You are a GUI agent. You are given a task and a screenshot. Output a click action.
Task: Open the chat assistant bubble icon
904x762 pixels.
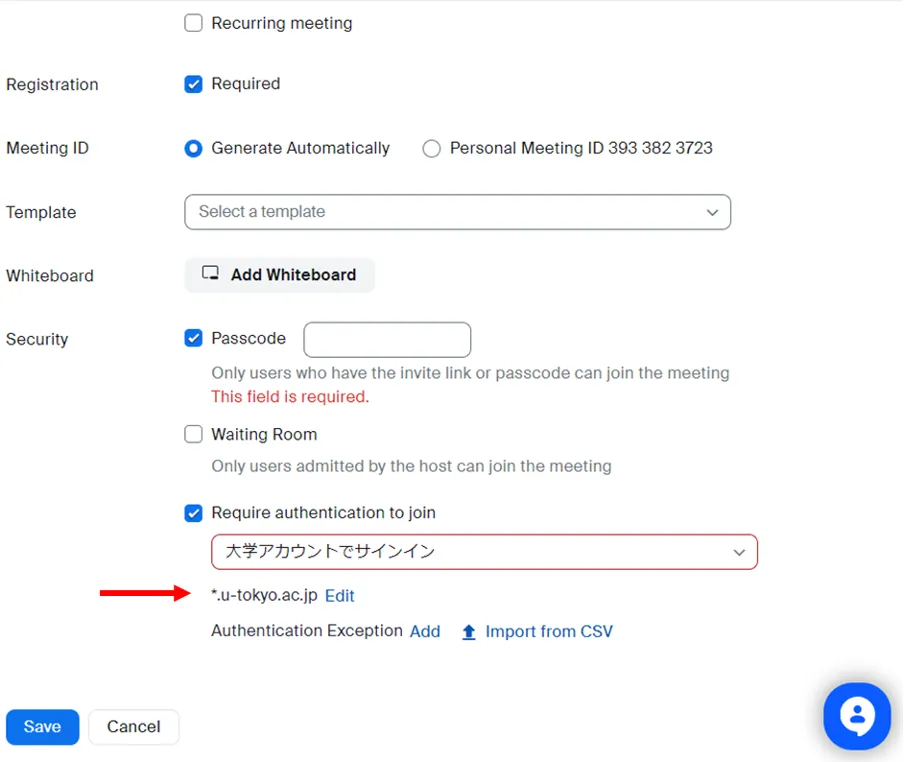point(856,716)
